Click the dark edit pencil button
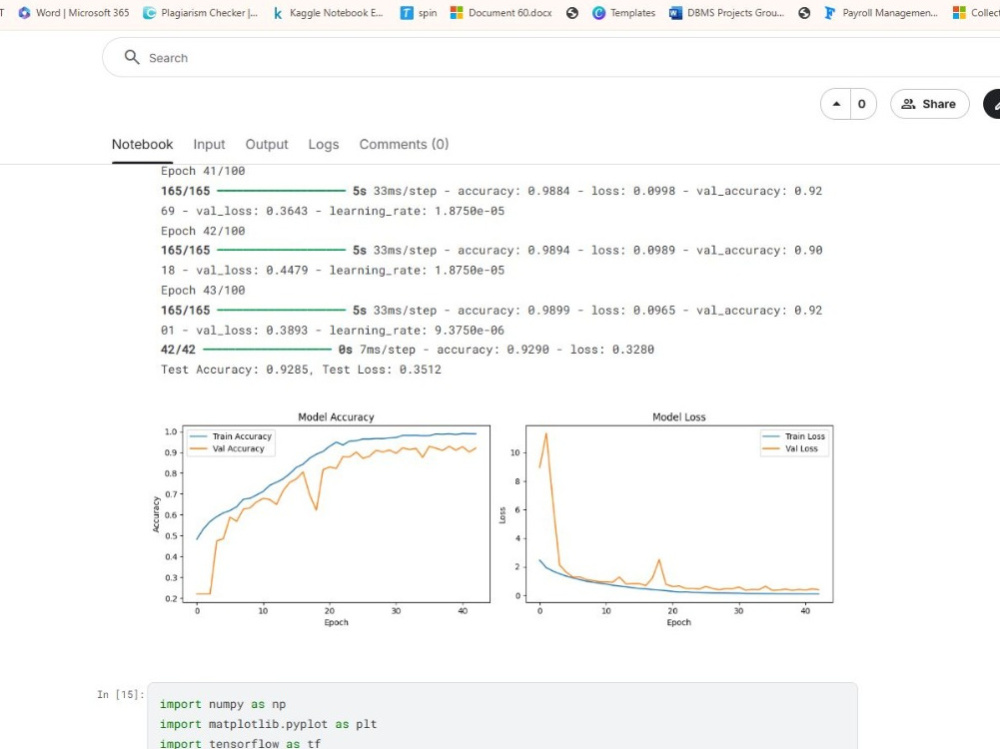 pos(992,104)
